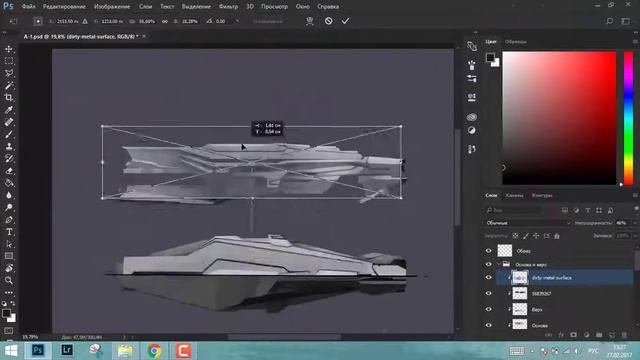Select the Magic Wand tool

pos(9,86)
